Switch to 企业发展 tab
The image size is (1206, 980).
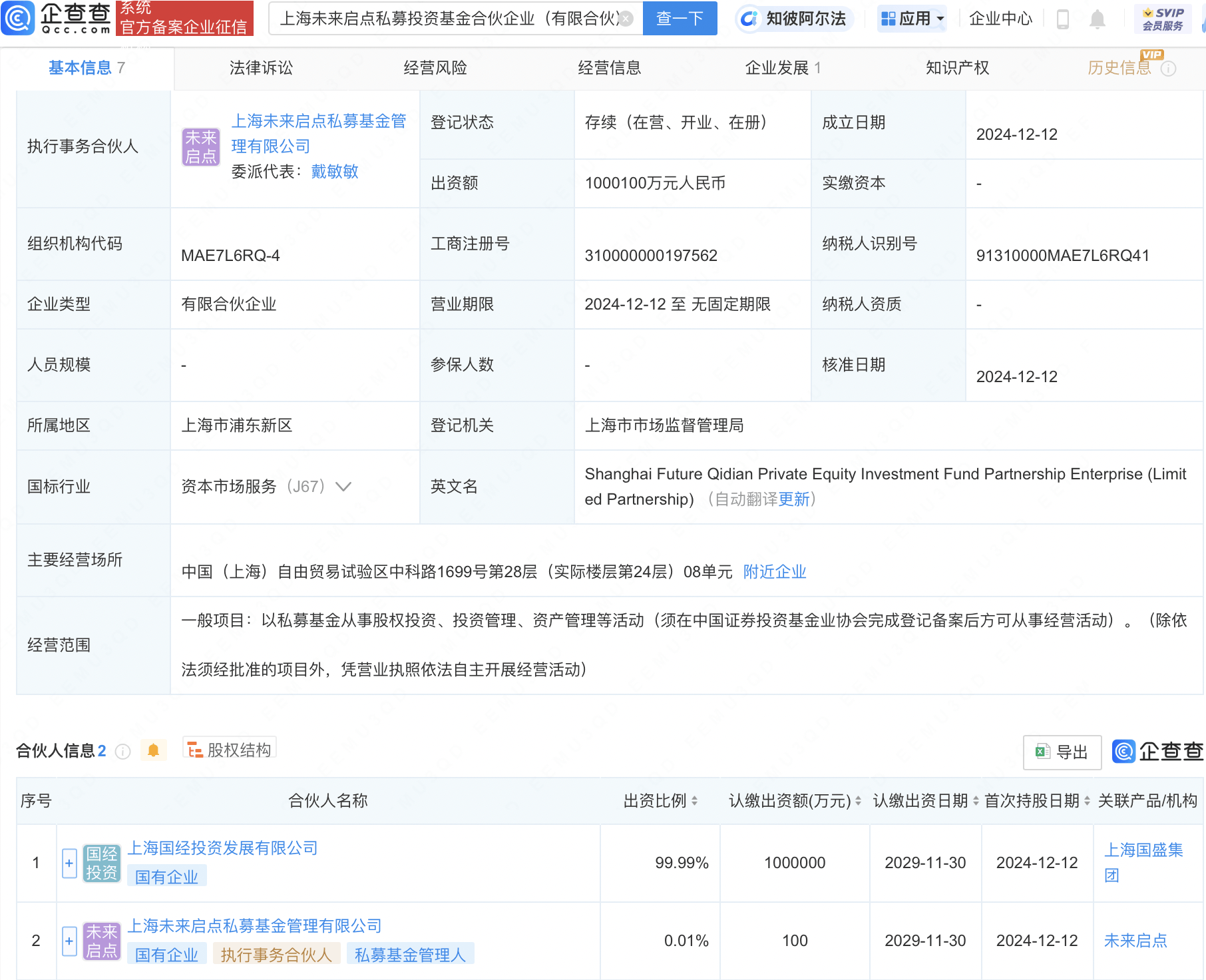tap(783, 68)
